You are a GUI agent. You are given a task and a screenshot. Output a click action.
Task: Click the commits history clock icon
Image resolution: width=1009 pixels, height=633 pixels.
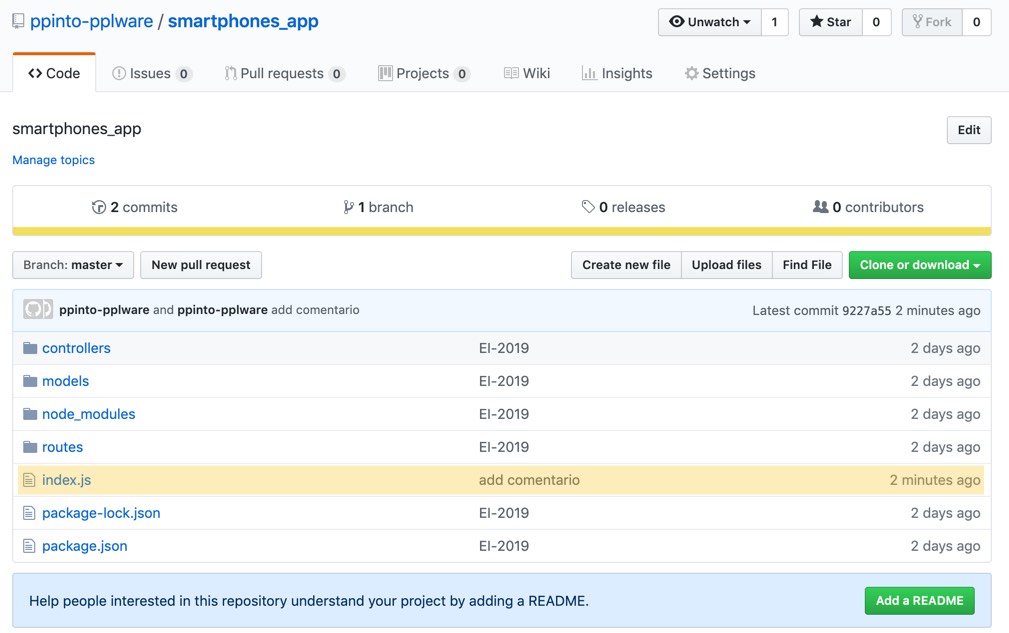(x=98, y=207)
